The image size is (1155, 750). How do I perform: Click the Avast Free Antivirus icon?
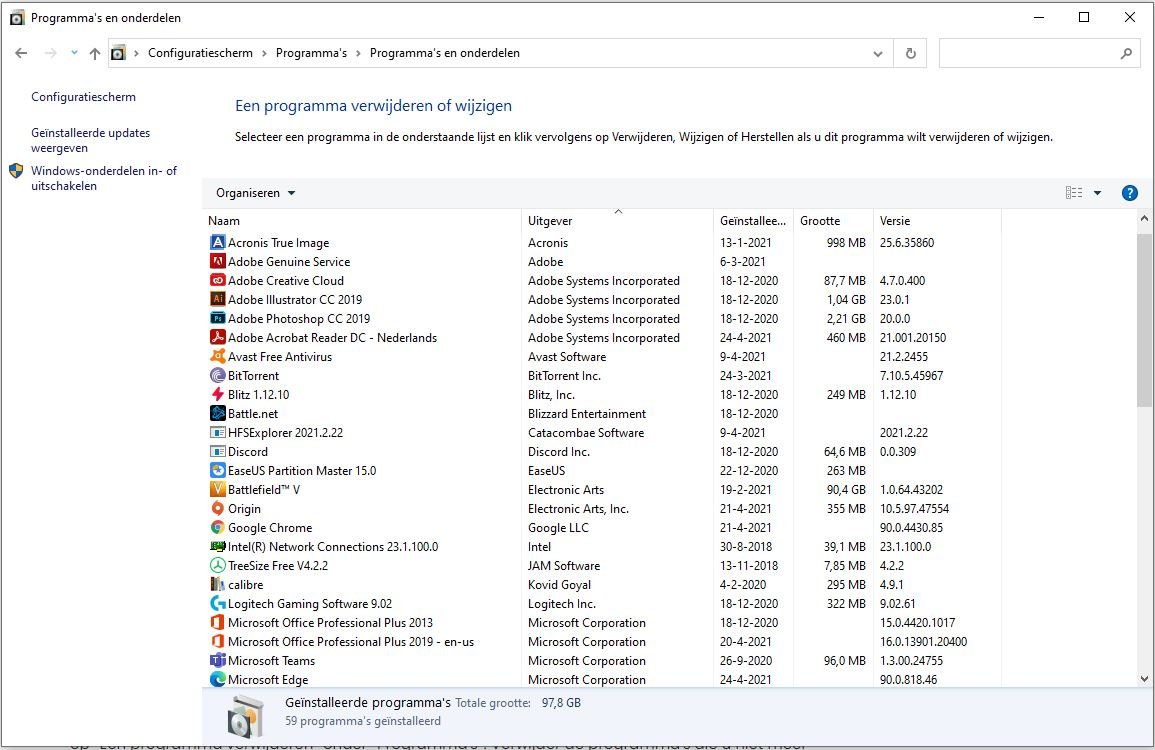(x=218, y=356)
